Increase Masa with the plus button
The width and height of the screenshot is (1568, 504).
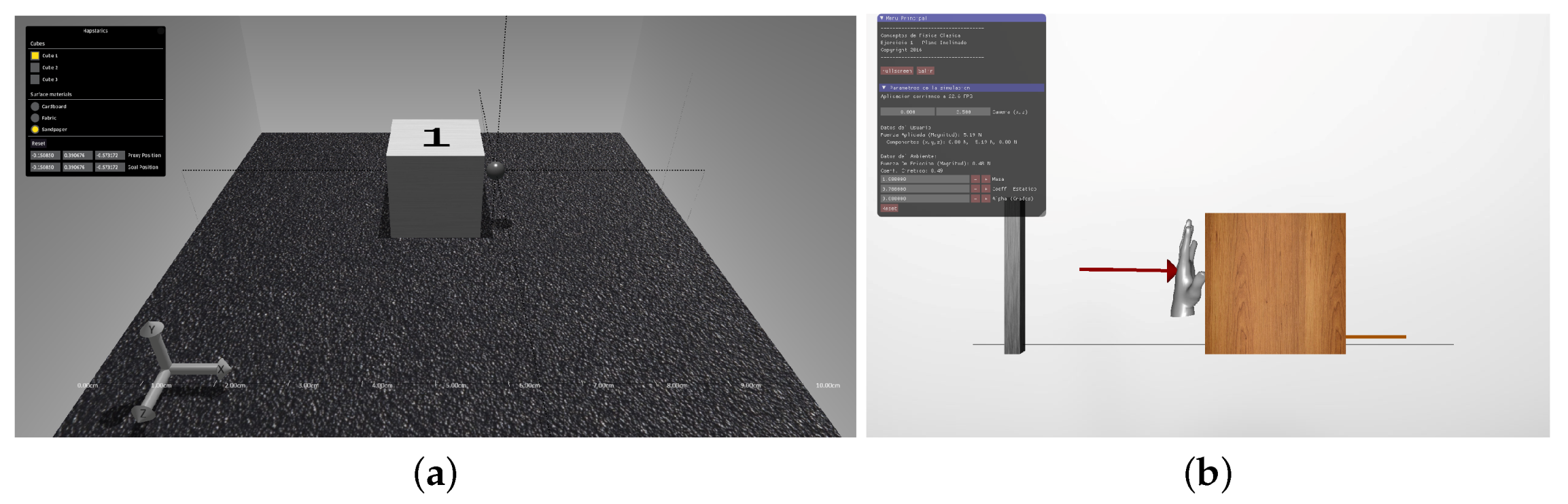pyautogui.click(x=986, y=179)
